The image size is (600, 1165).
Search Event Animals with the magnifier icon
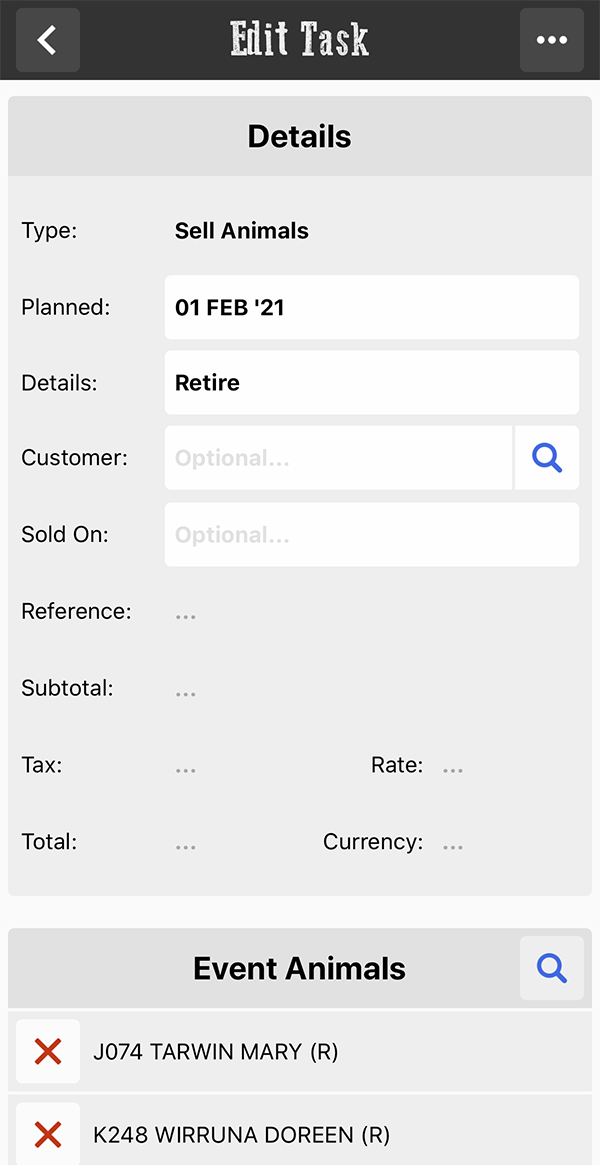(x=552, y=968)
